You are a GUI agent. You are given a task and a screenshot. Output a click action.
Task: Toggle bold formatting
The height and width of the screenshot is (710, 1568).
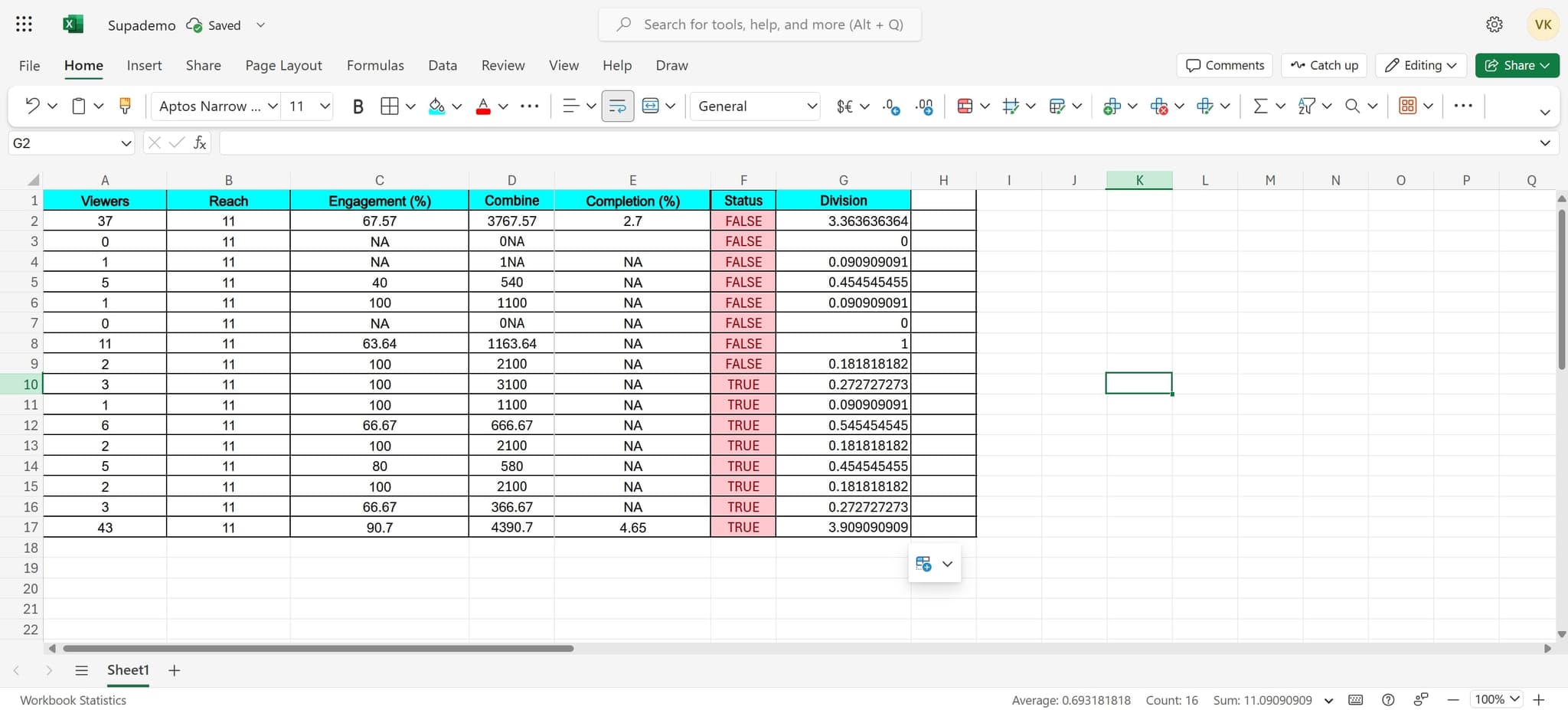pyautogui.click(x=358, y=106)
